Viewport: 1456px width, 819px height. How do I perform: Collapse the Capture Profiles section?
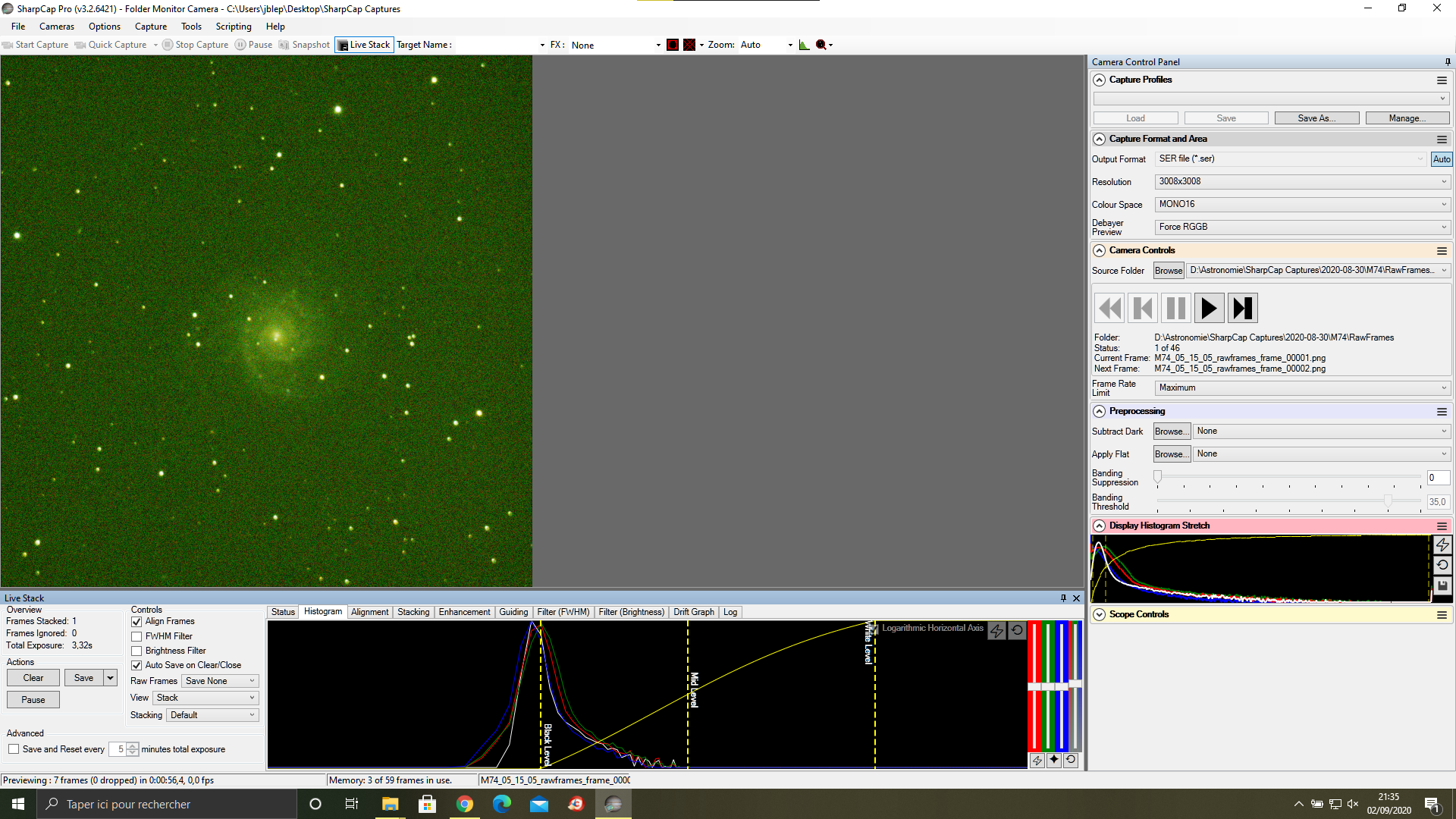(1099, 80)
